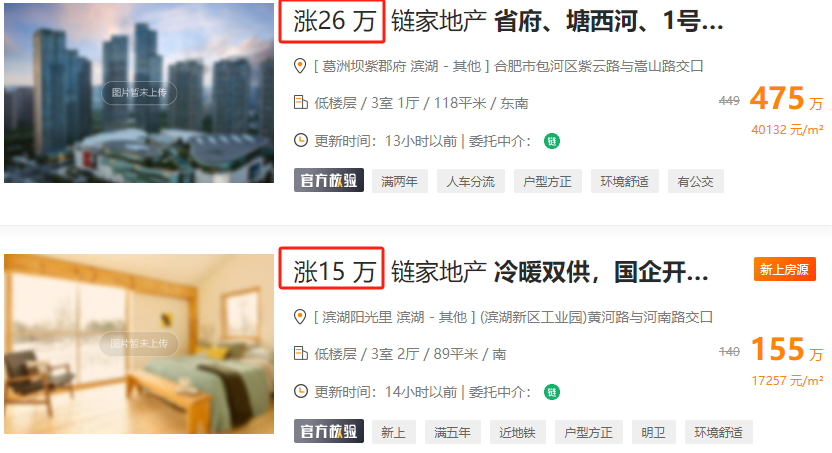This screenshot has height=453, width=832.
Task: Select the 满五年 tag
Action: (x=453, y=432)
